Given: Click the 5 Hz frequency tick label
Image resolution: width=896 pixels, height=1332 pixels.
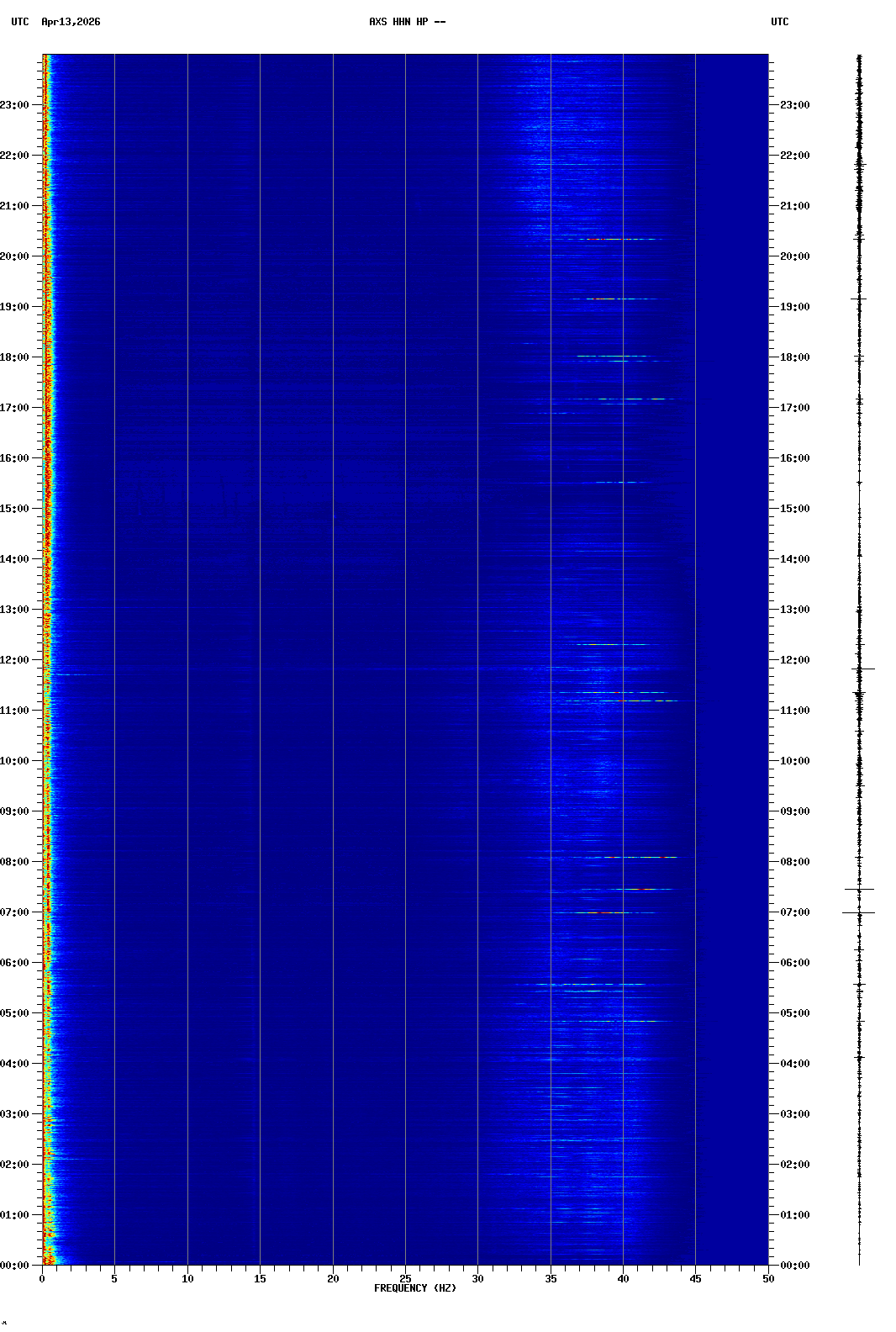Looking at the screenshot, I should click(x=114, y=1279).
